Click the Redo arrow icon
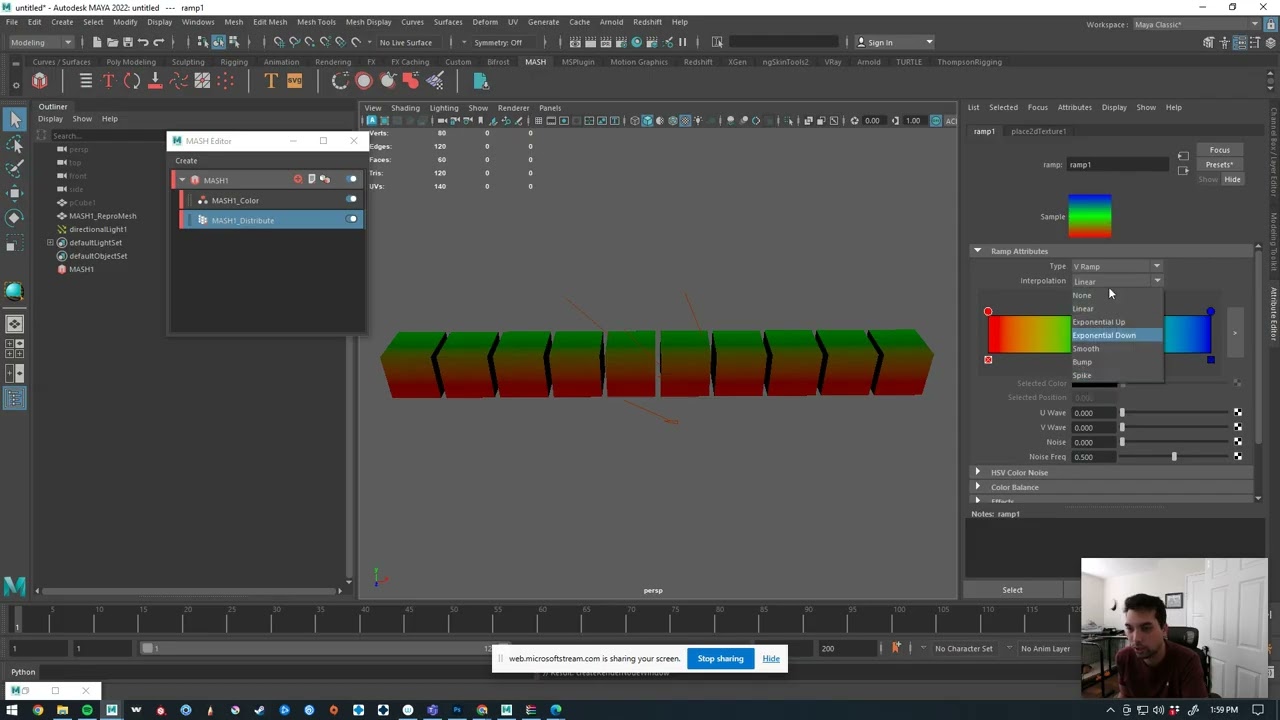The image size is (1280, 720). [x=159, y=42]
